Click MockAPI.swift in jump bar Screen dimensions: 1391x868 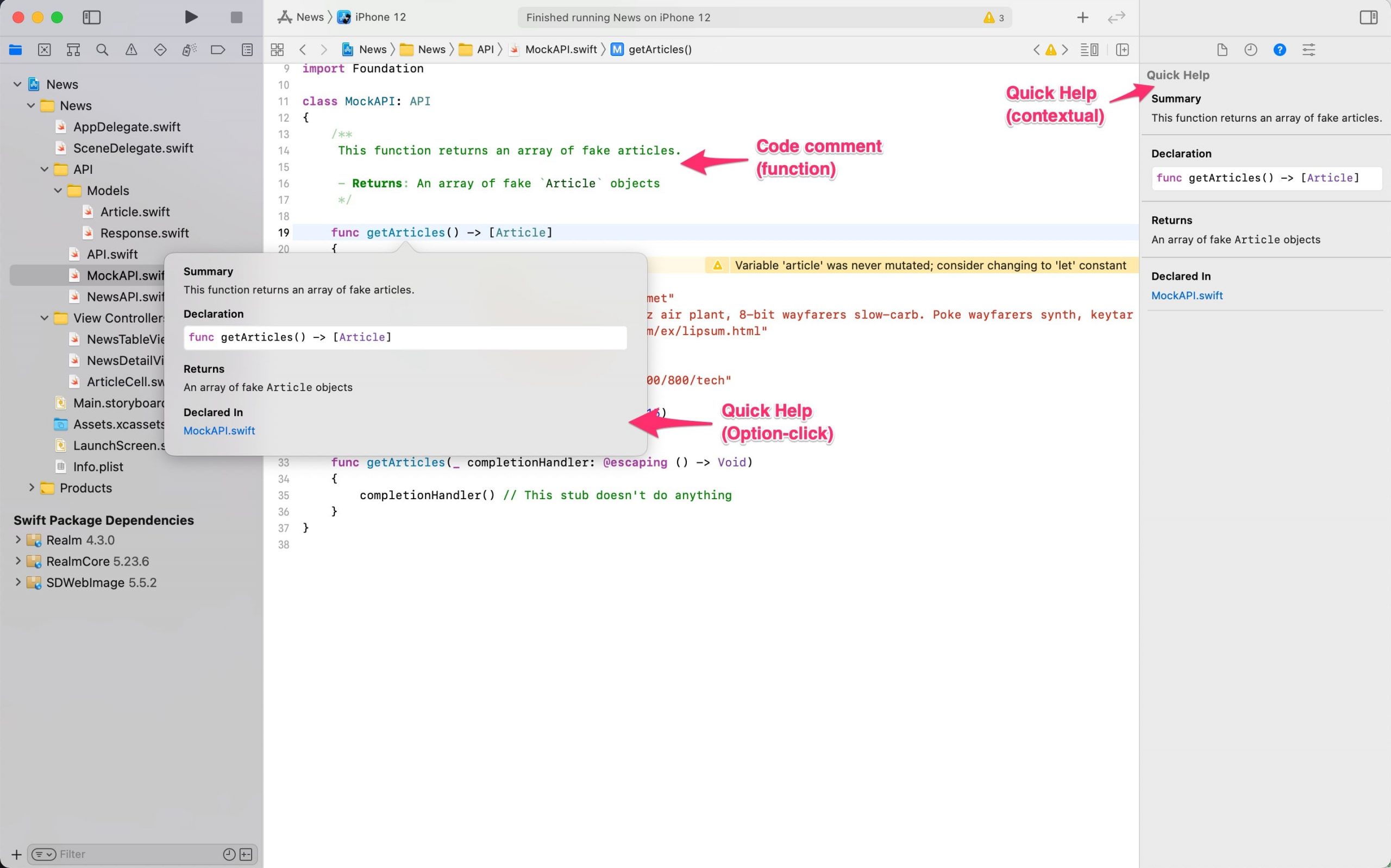coord(554,50)
